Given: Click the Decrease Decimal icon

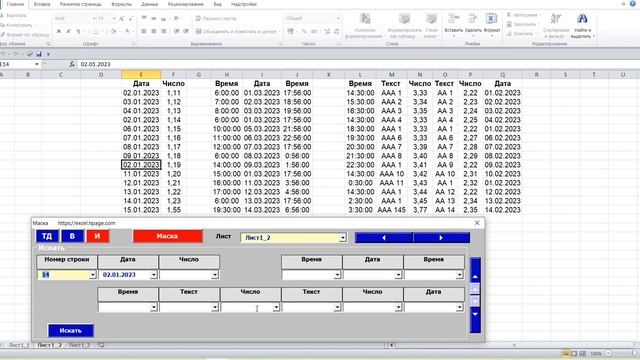Looking at the screenshot, I should tap(337, 31).
